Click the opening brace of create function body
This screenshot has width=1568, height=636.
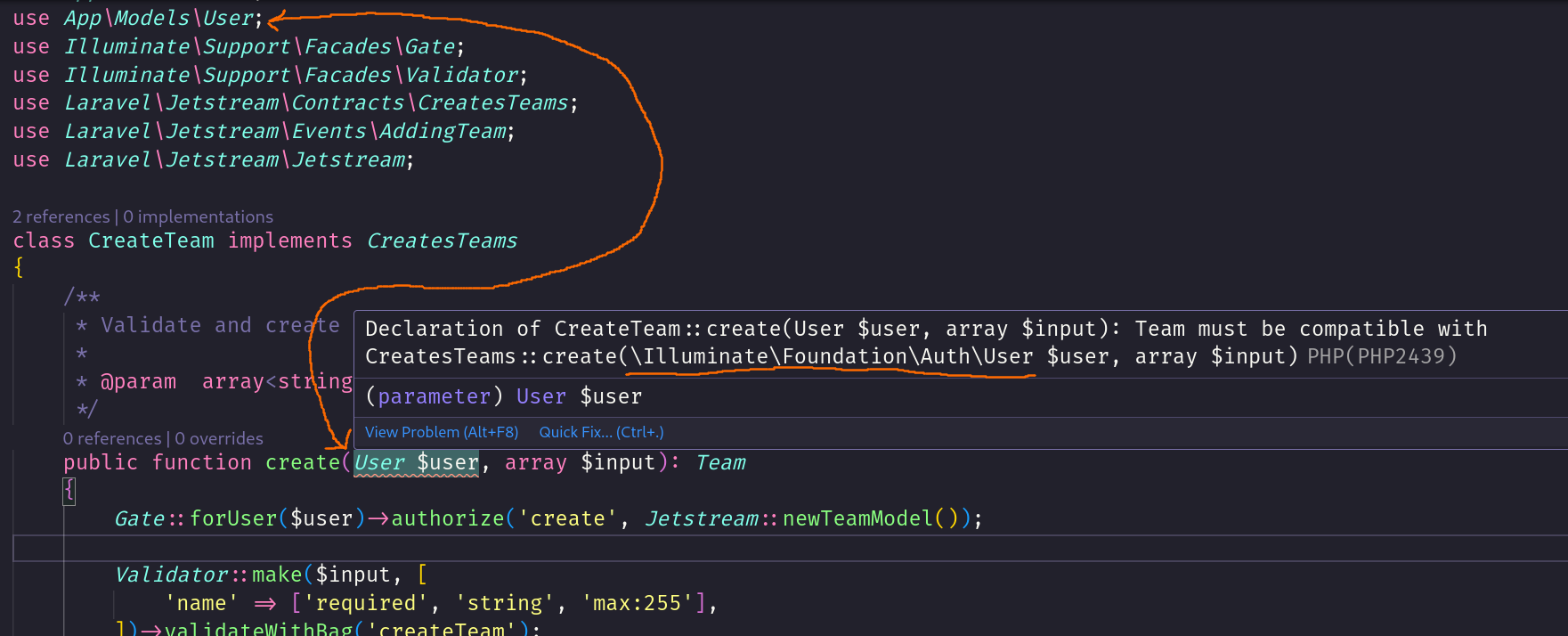pyautogui.click(x=69, y=490)
